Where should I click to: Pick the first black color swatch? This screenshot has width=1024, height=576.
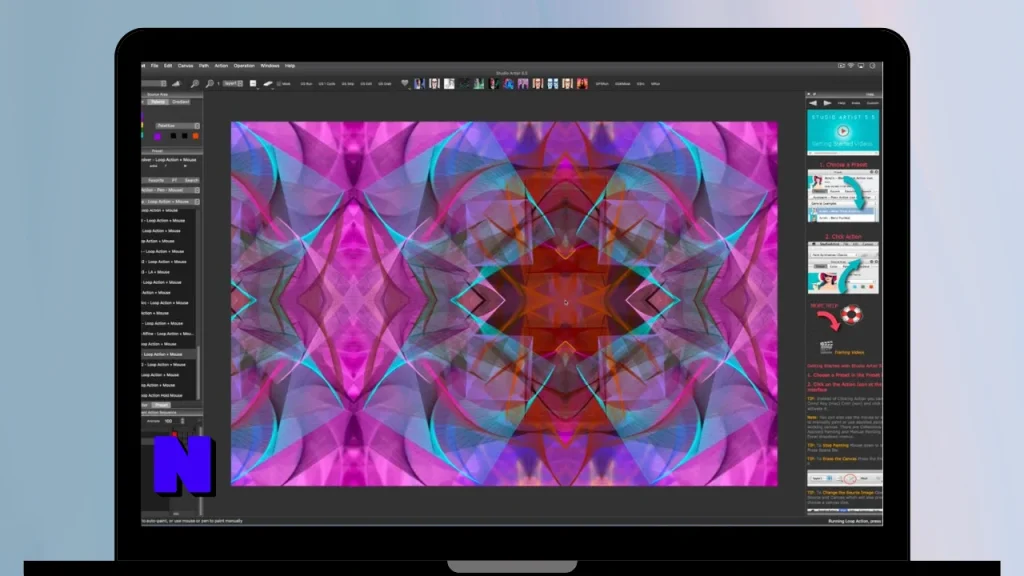(x=173, y=136)
